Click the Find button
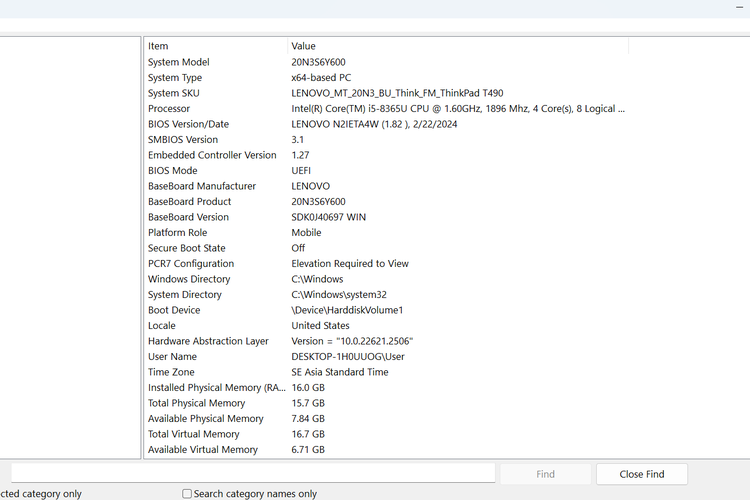 tap(545, 474)
